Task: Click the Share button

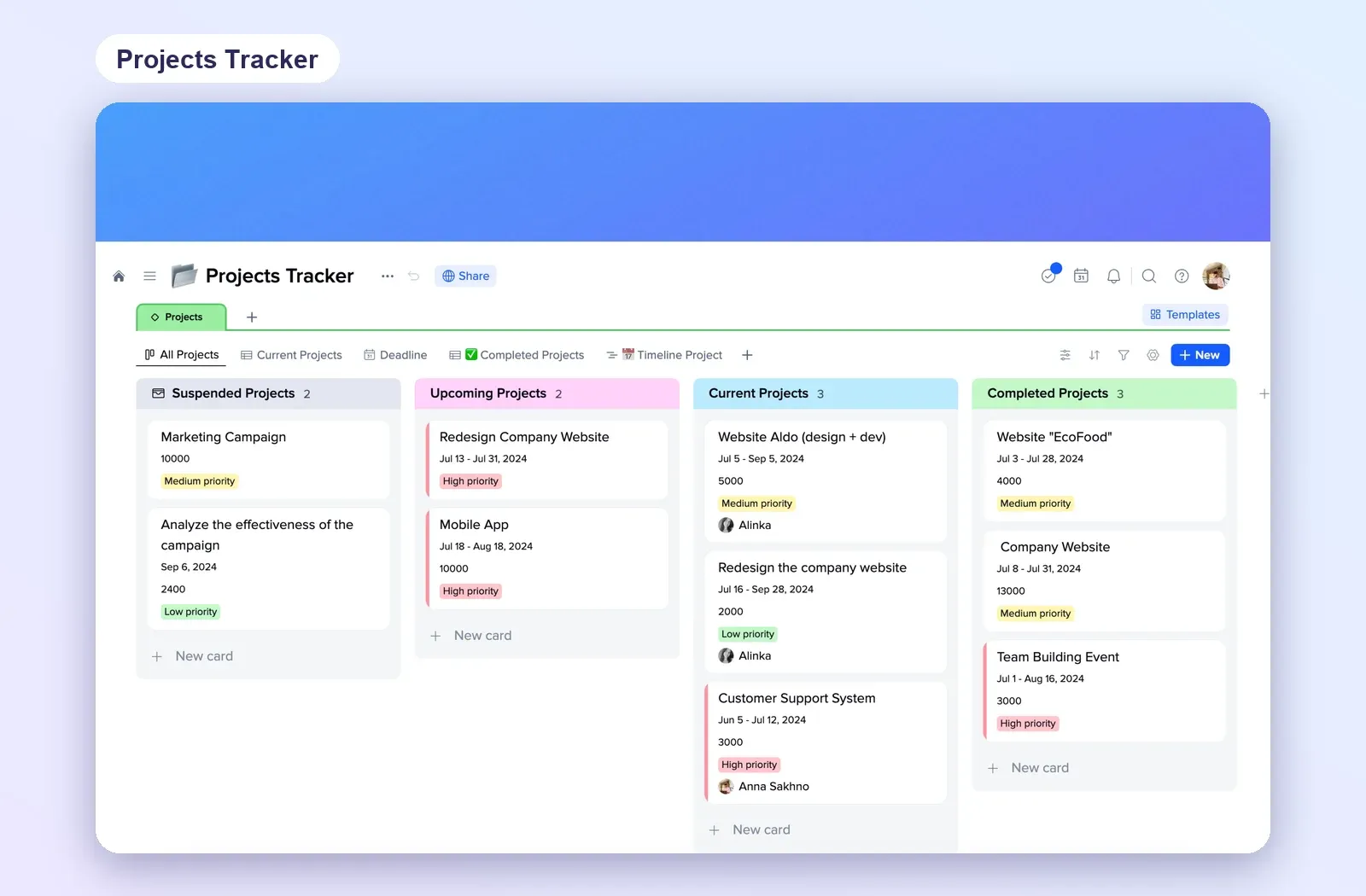Action: 465,276
